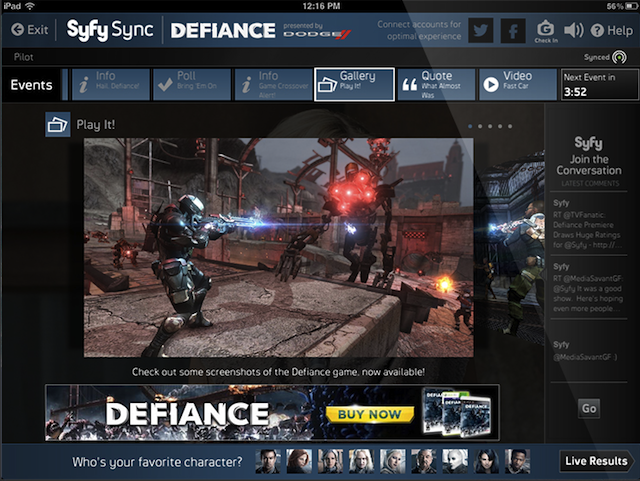
Task: Tap the main Defiance game screenshot
Action: point(279,247)
